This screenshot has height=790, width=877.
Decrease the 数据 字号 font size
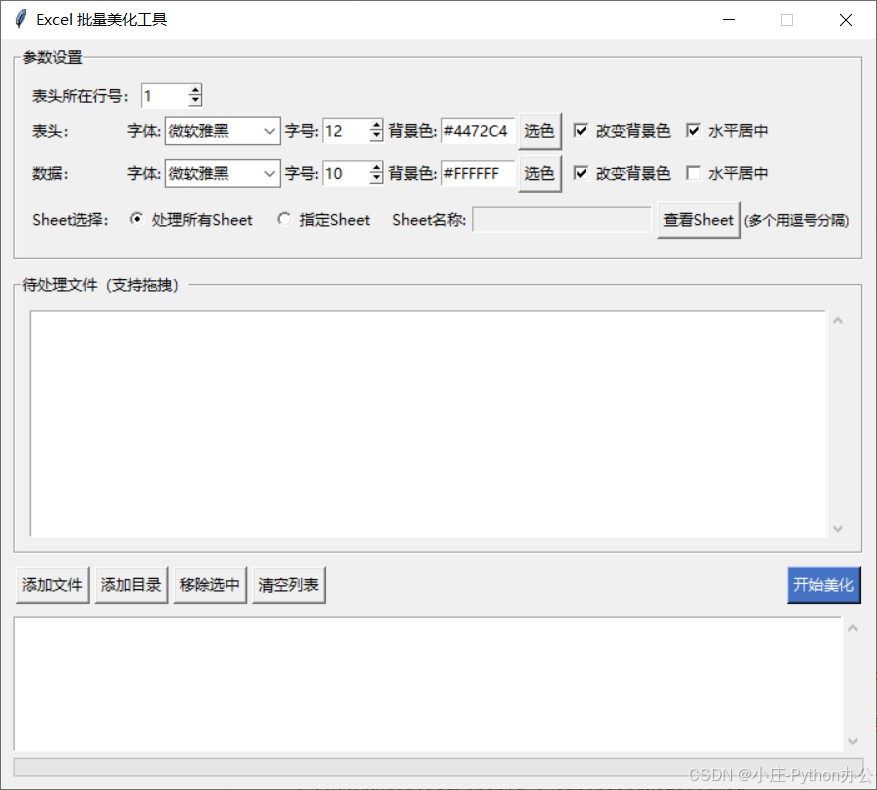point(376,178)
